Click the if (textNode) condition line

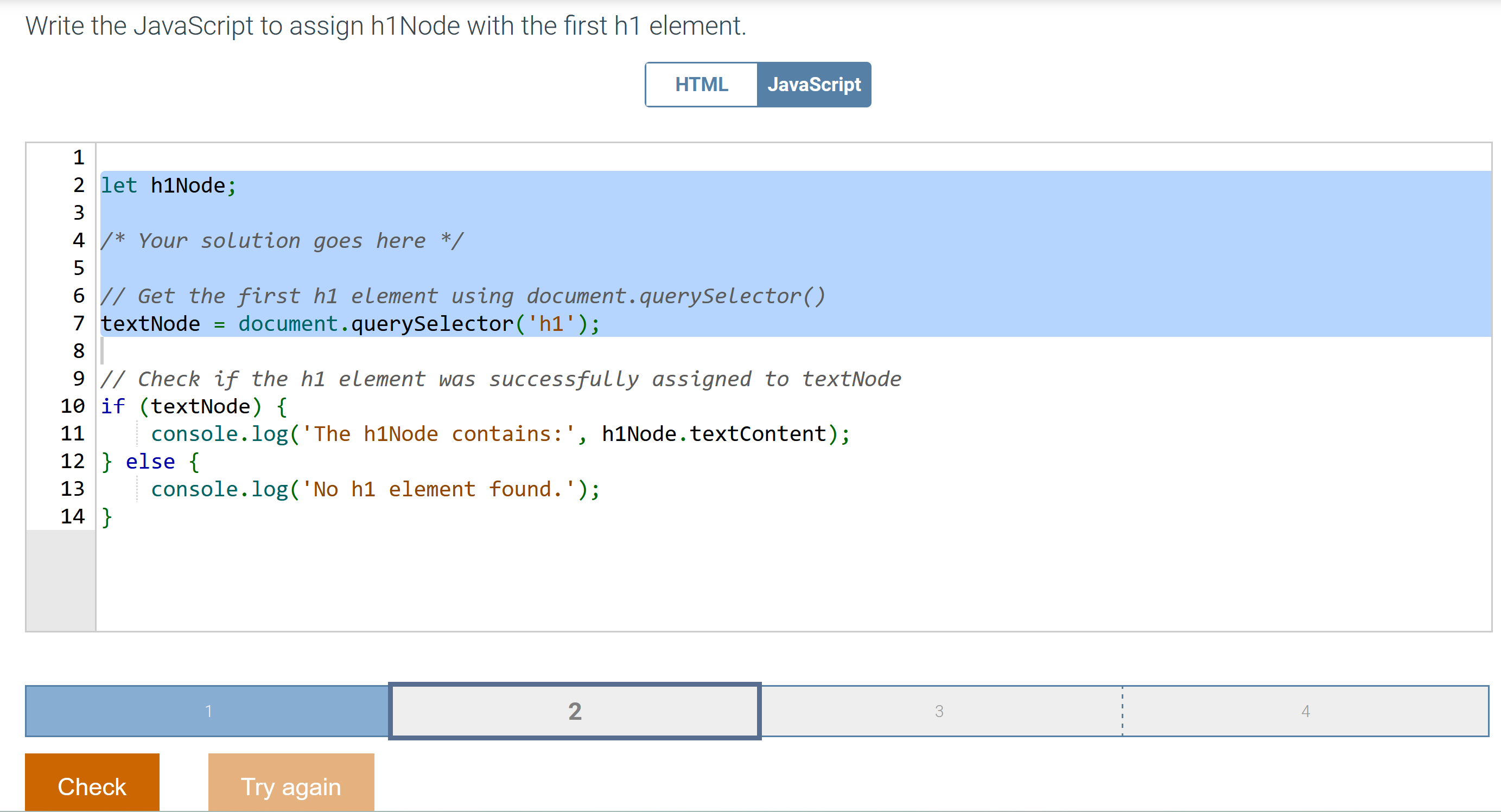193,406
